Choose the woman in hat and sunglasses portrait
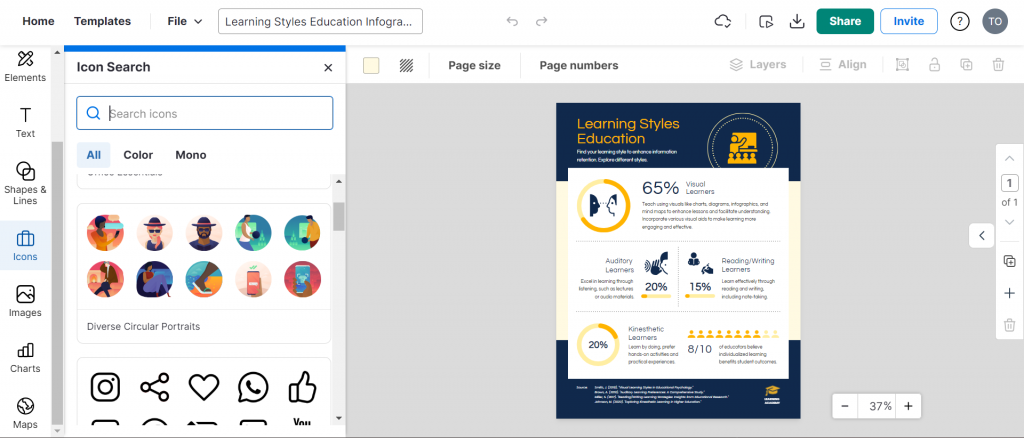1024x438 pixels. (x=155, y=233)
